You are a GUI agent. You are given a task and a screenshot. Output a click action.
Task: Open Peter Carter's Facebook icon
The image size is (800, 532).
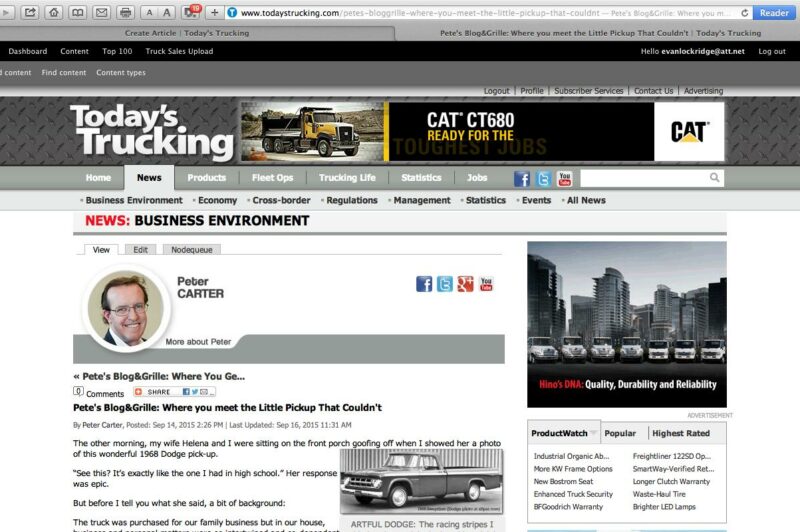[424, 284]
